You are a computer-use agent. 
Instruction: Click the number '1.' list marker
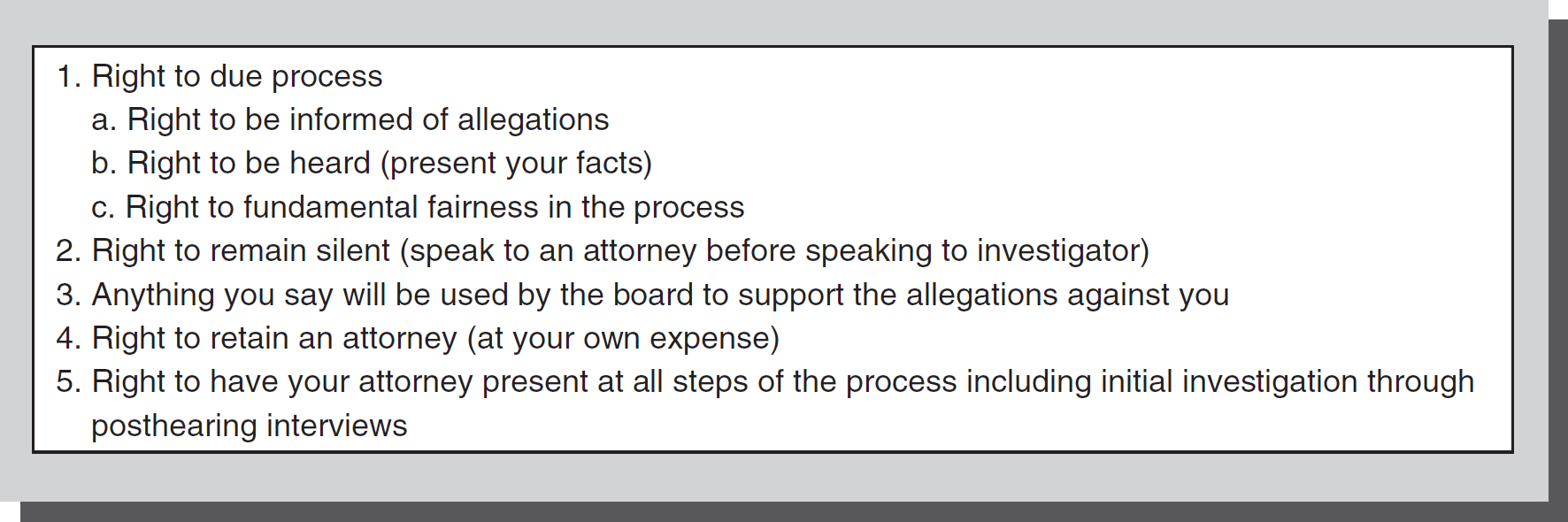tap(69, 77)
